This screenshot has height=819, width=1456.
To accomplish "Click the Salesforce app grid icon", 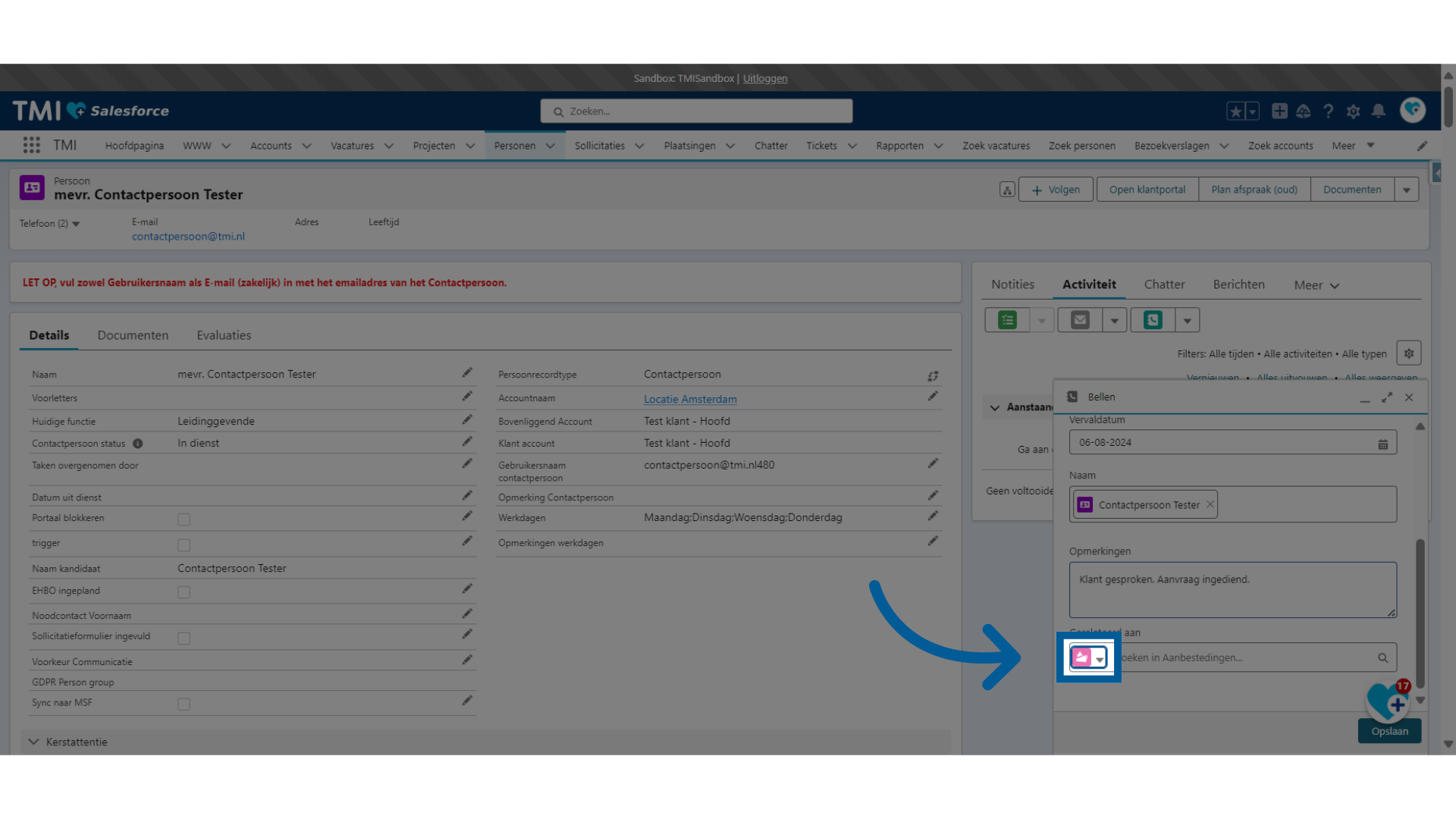I will (x=32, y=145).
